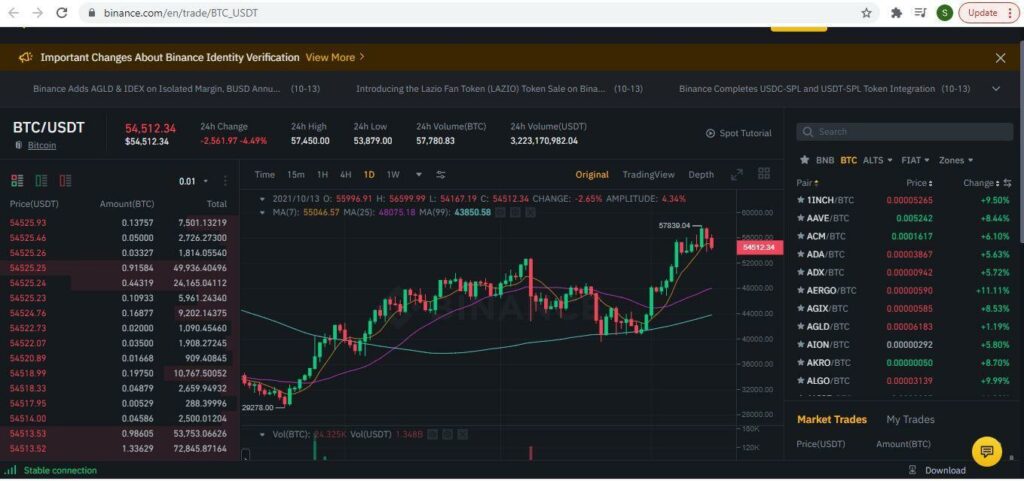Viewport: 1024px width, 481px height.
Task: Bookmark this page with the browser star
Action: pos(867,12)
